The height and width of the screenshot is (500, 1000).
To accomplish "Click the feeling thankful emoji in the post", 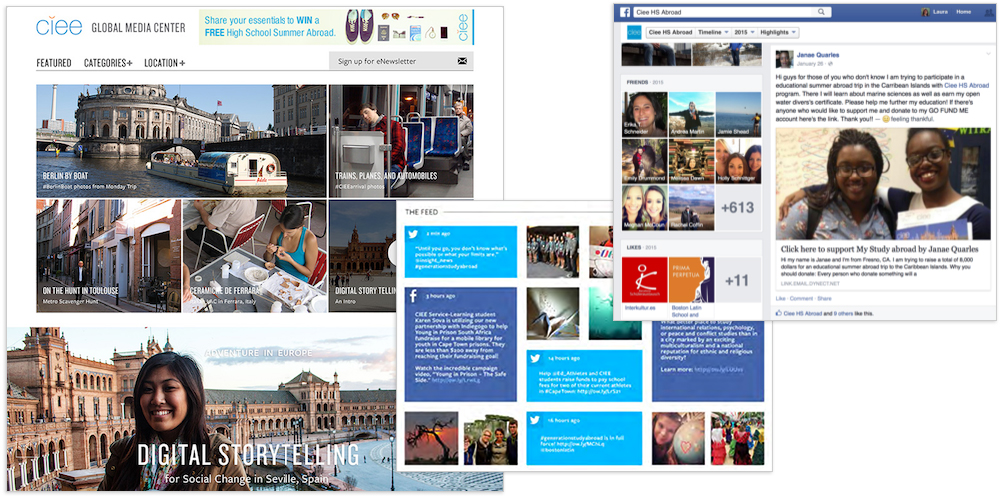I will point(886,119).
